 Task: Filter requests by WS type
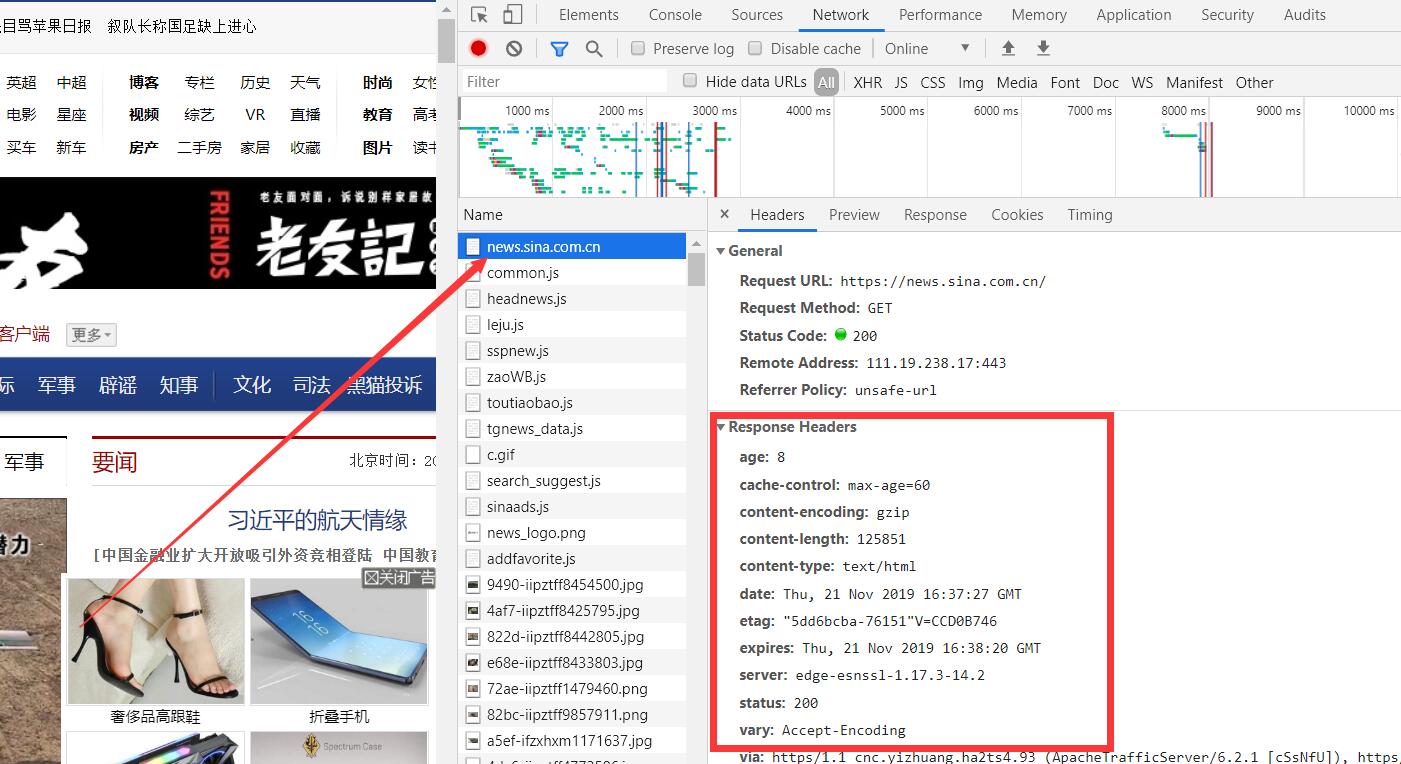(x=1142, y=83)
